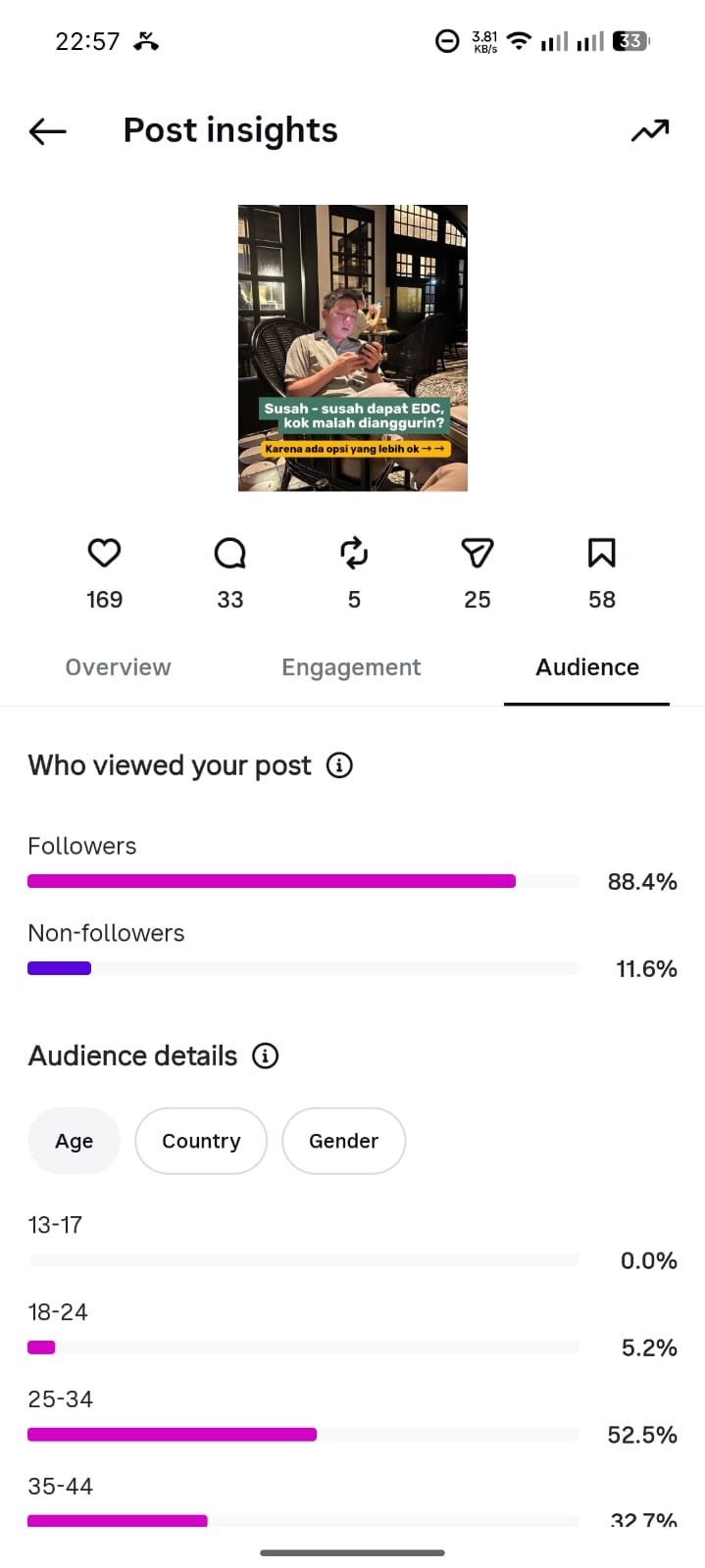Tap the comment bubble icon
The width and height of the screenshot is (705, 1568).
coord(229,553)
